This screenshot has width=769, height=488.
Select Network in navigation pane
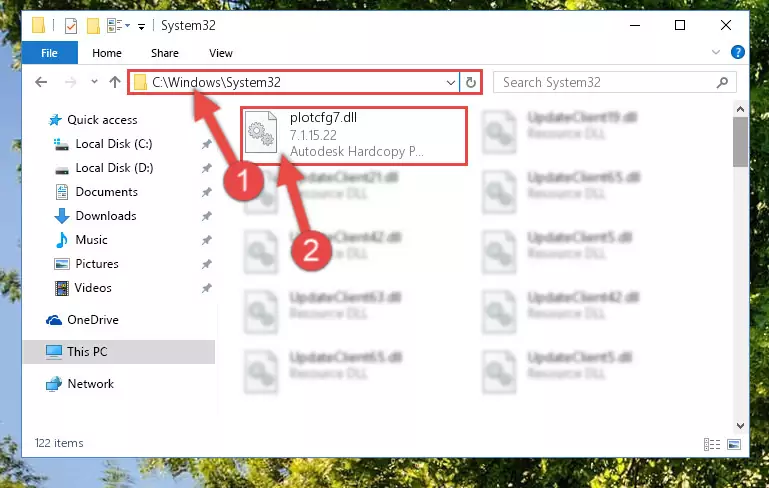point(91,384)
